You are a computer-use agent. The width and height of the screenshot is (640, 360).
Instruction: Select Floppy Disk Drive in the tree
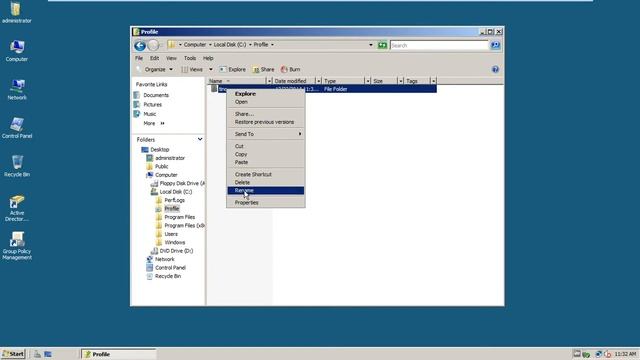click(x=178, y=184)
